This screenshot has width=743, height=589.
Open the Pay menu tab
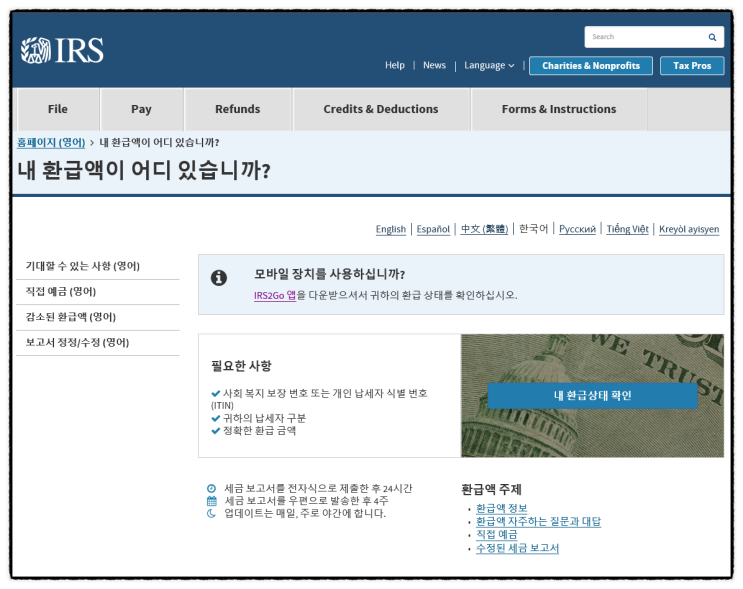(x=141, y=109)
